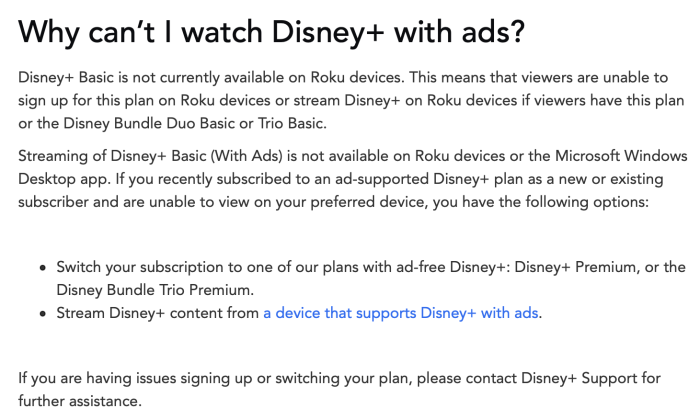Click the "Why can't I watch Disney+ with ads?" heading
Viewport: 700px width, 420px height.
point(270,32)
